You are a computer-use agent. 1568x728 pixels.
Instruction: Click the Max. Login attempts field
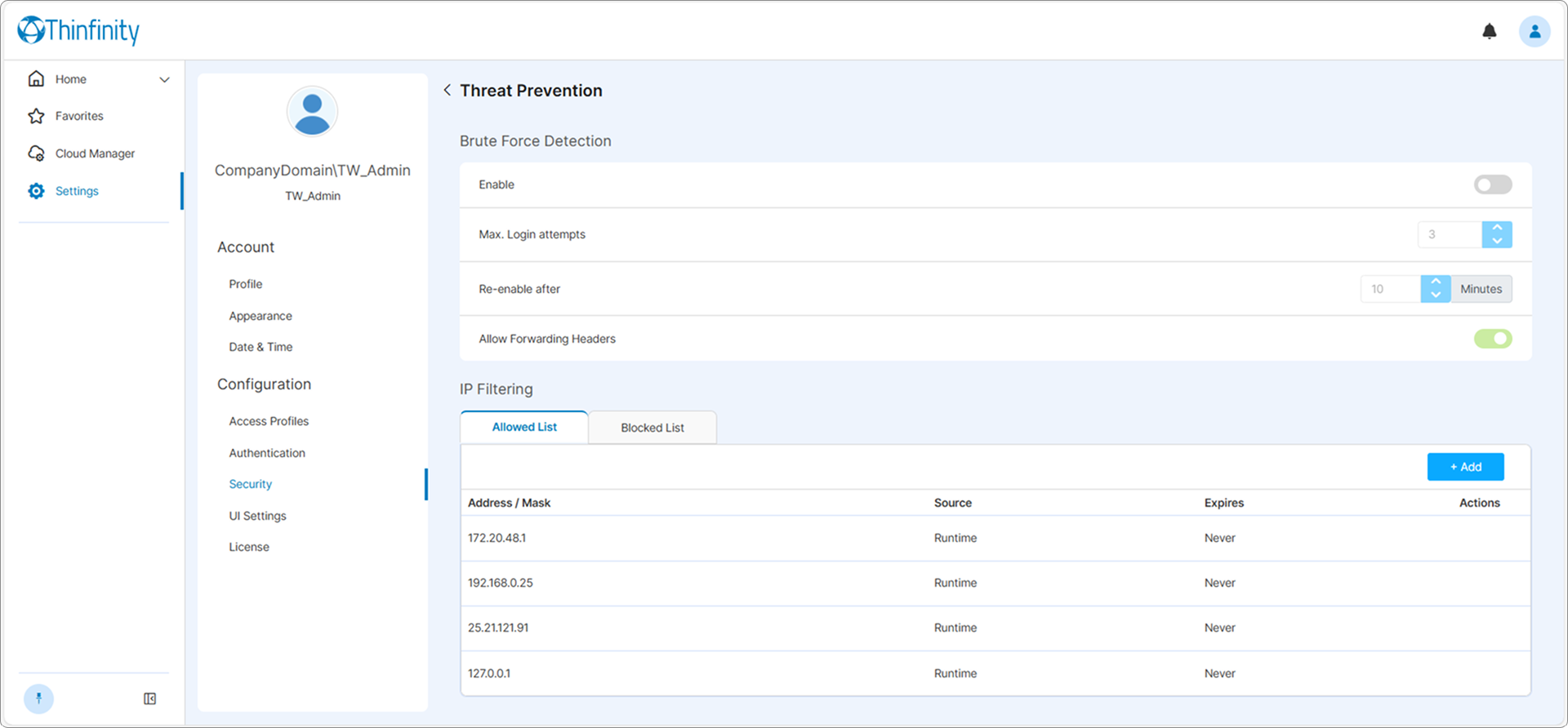1450,234
